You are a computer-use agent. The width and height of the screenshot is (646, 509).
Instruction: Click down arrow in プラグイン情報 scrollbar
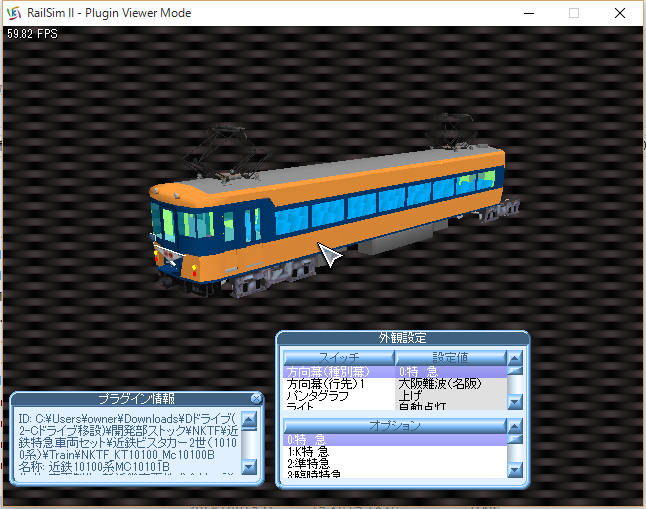249,467
